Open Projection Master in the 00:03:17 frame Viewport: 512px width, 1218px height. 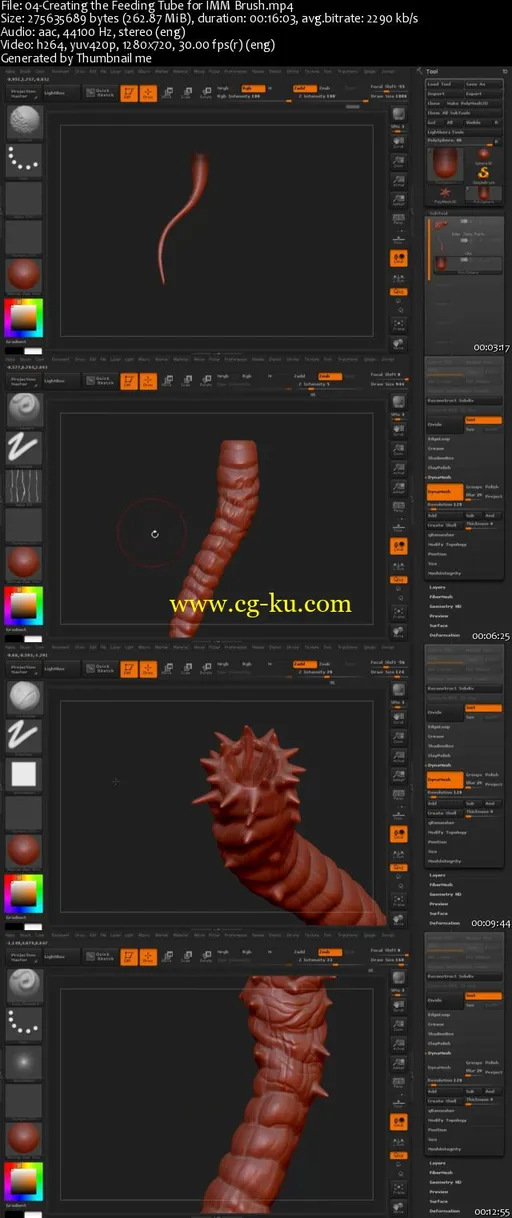pyautogui.click(x=23, y=93)
